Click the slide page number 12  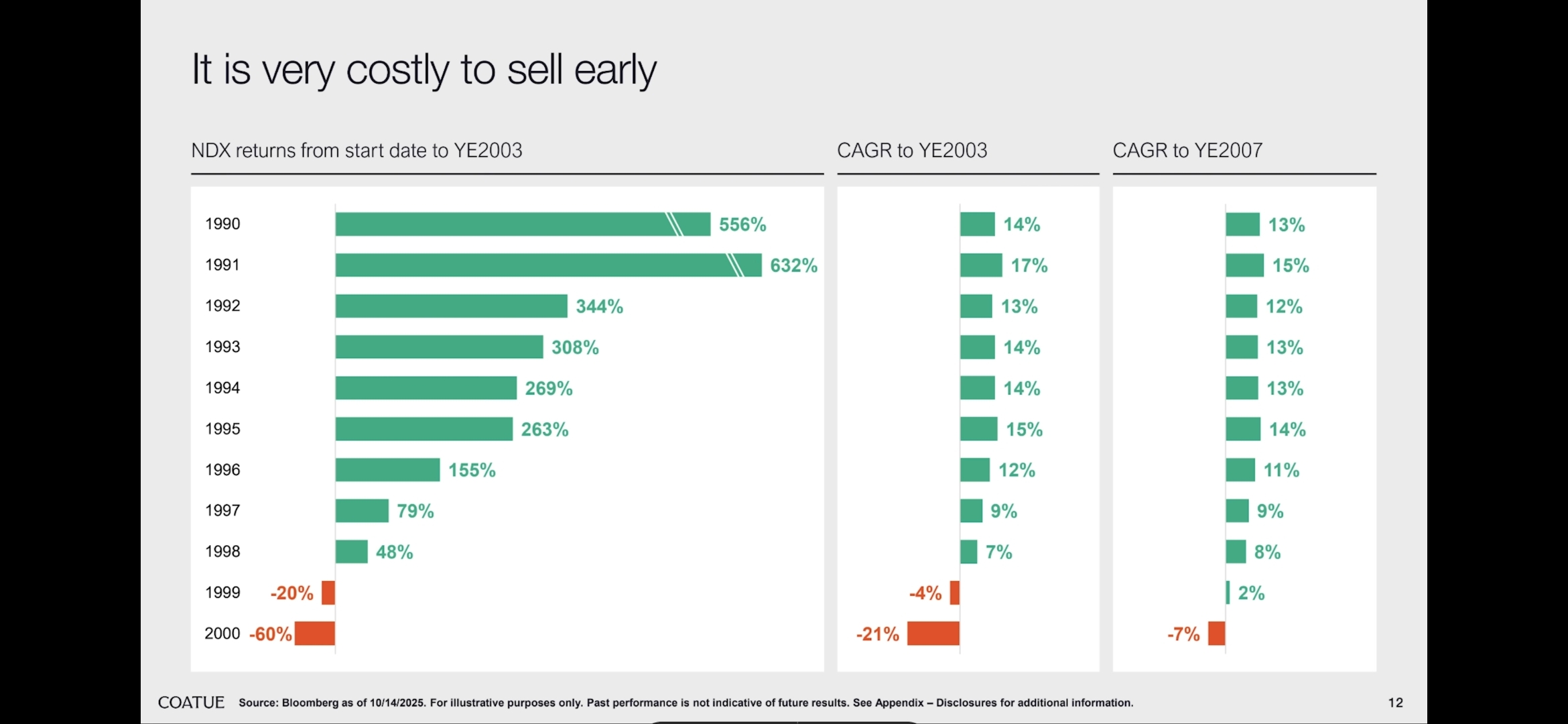click(x=1395, y=703)
